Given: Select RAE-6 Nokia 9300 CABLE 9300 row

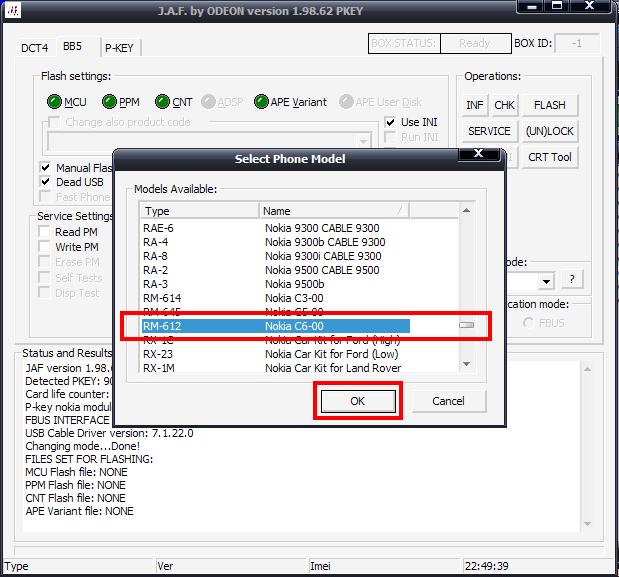Looking at the screenshot, I should pyautogui.click(x=276, y=228).
